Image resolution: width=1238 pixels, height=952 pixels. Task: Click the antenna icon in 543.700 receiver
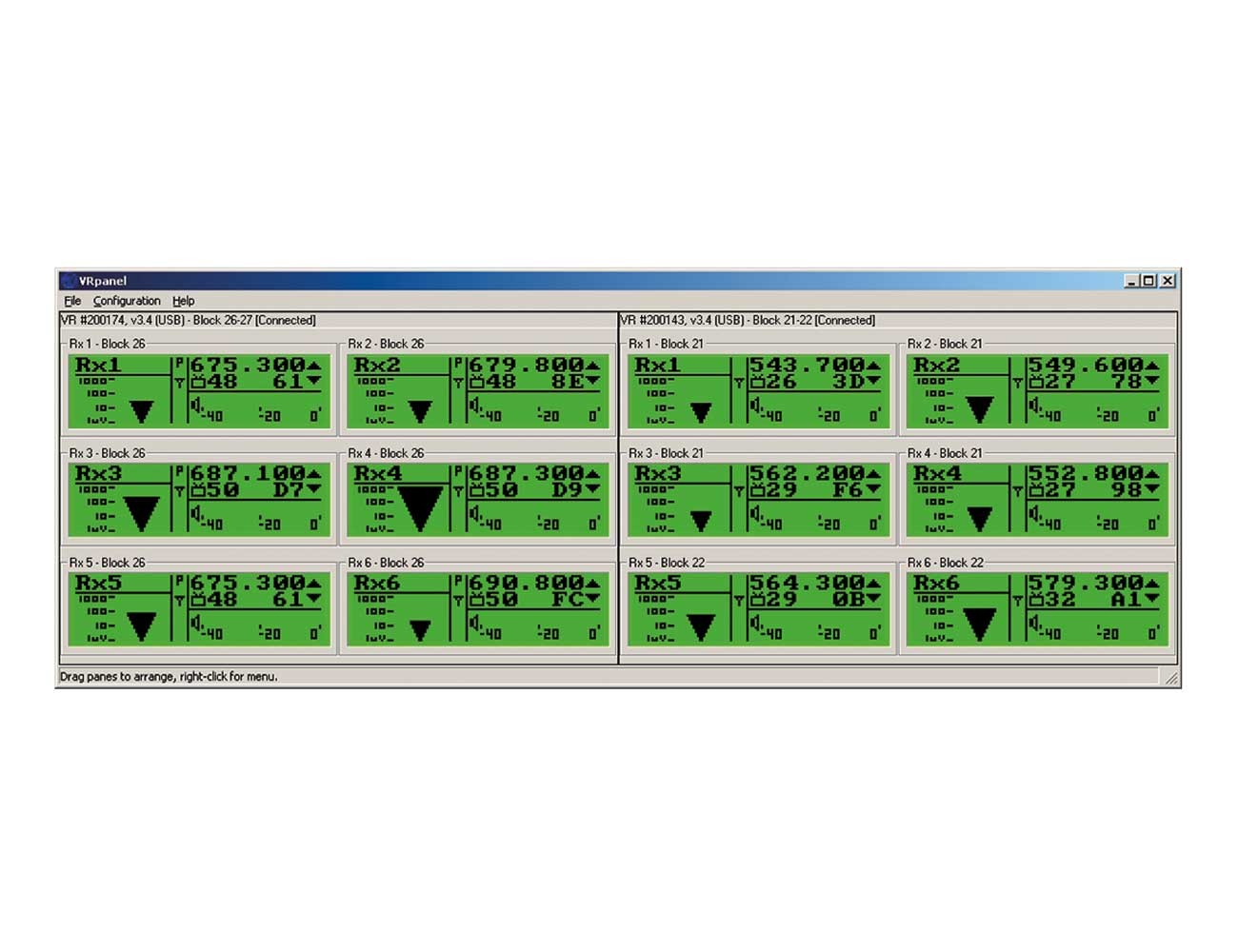click(x=738, y=383)
